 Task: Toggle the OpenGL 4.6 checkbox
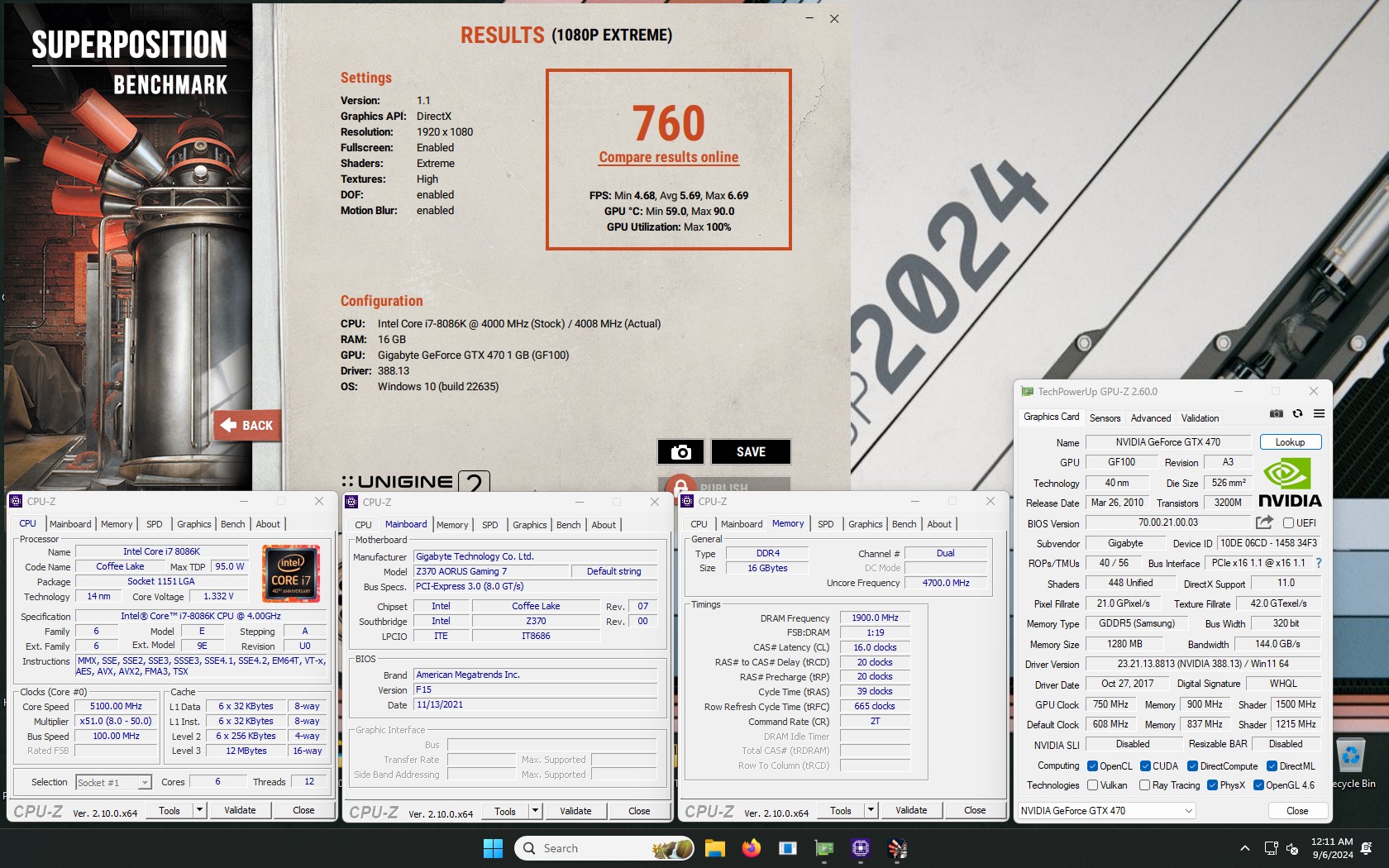[x=1258, y=785]
